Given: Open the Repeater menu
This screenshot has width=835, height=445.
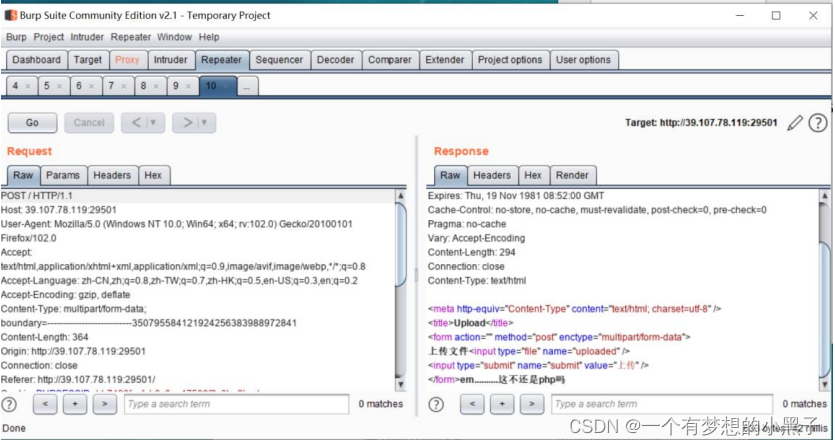Looking at the screenshot, I should pyautogui.click(x=130, y=37).
